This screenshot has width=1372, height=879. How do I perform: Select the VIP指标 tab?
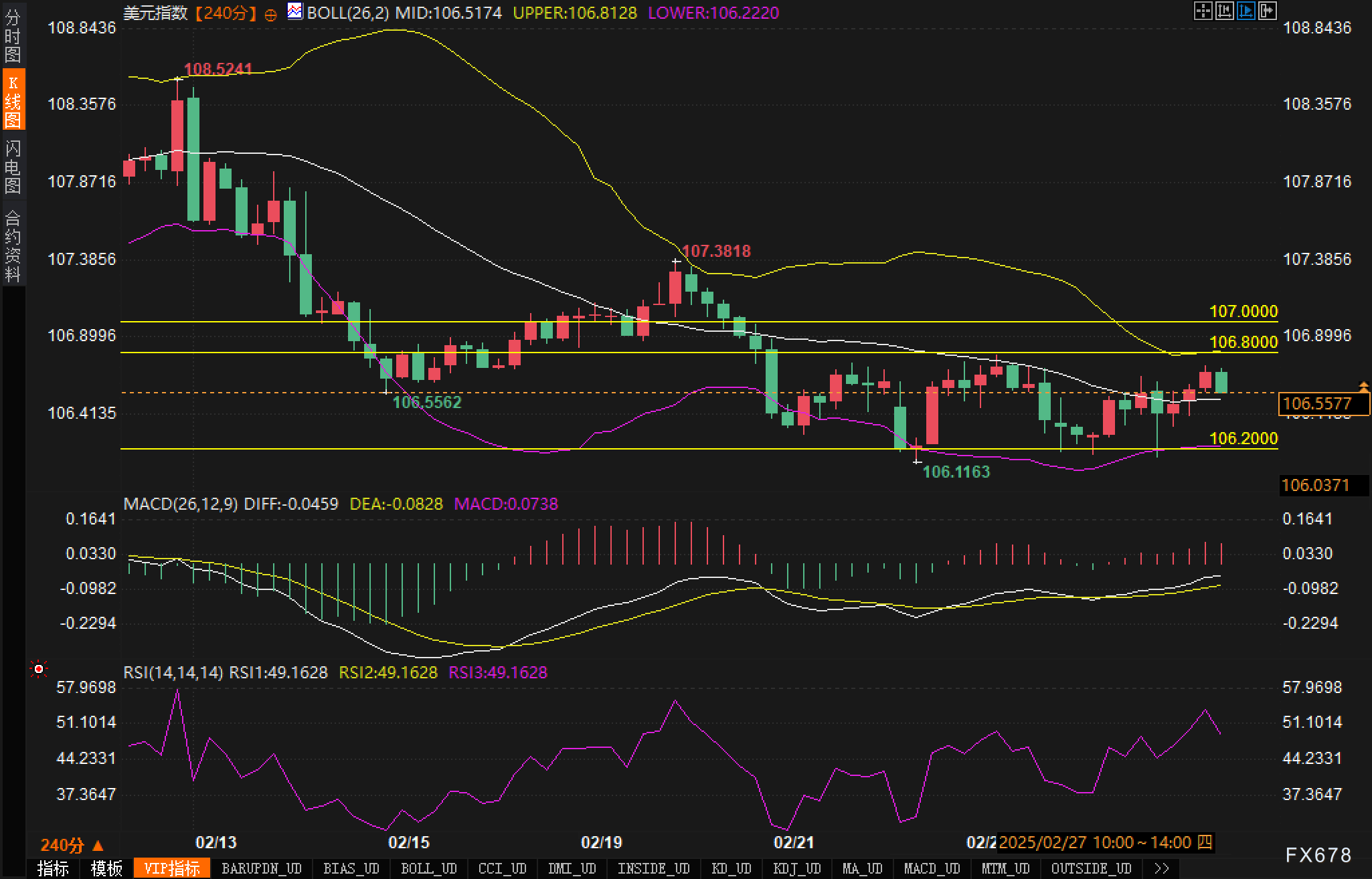pyautogui.click(x=172, y=868)
